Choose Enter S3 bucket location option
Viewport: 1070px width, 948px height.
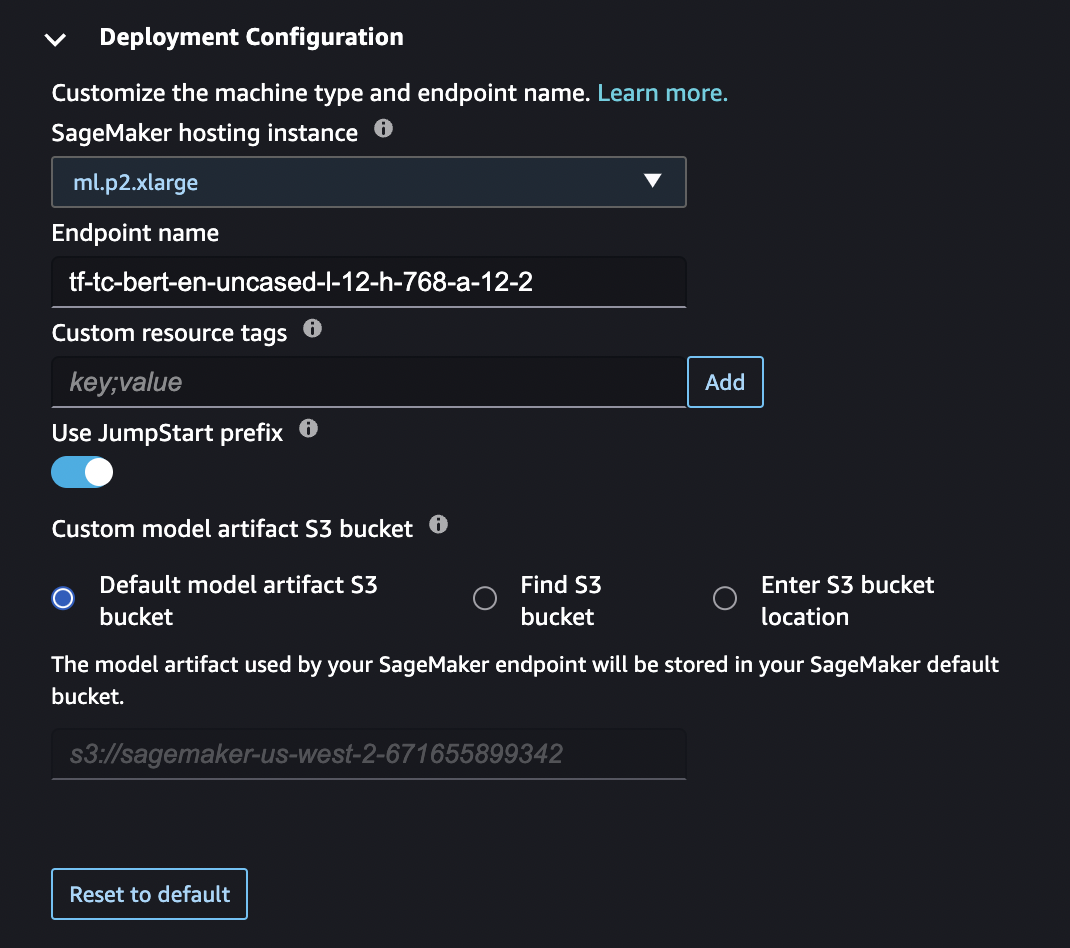click(x=725, y=597)
